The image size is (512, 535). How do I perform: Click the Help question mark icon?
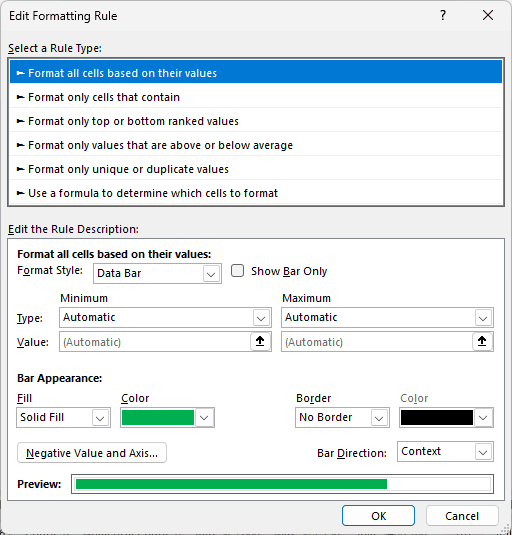[x=442, y=15]
